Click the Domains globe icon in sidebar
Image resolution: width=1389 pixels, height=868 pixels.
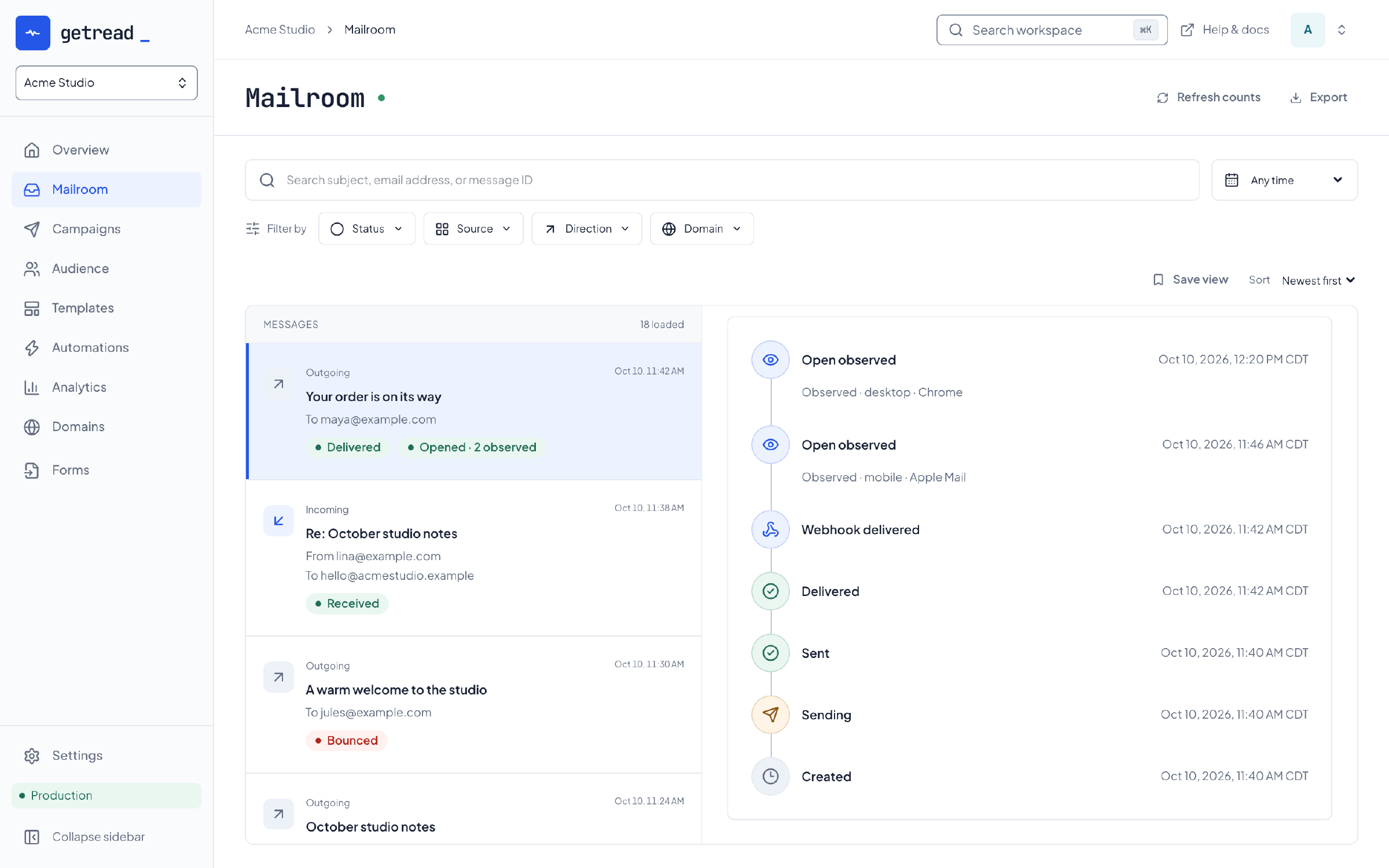click(x=32, y=427)
